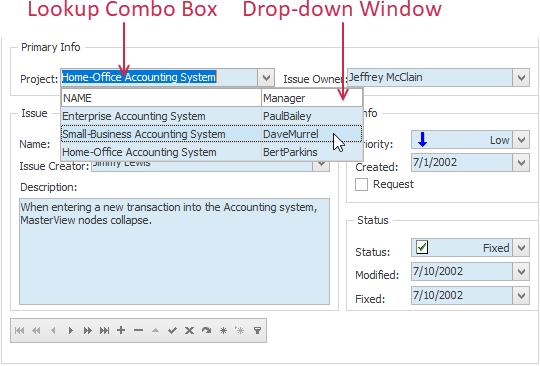Open the Modified date dropdown arrow
Viewport: 540px width, 366px height.
point(521,272)
